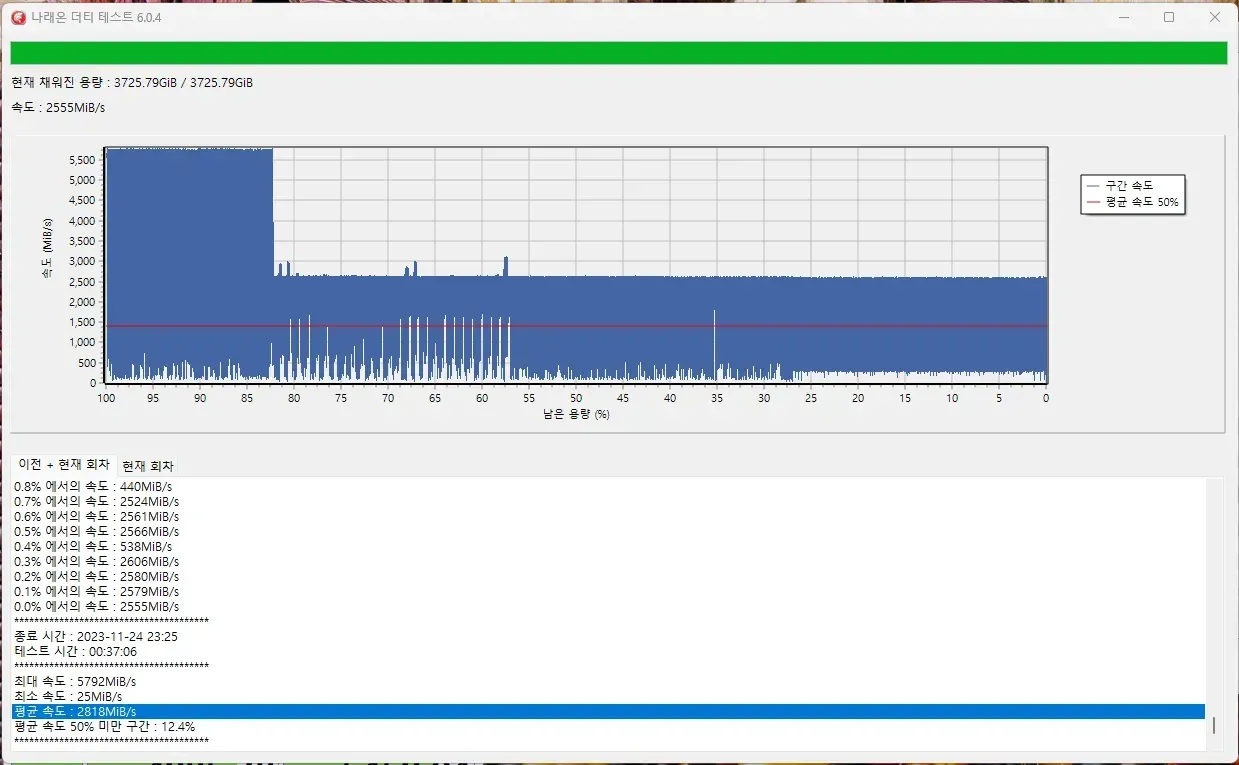Click the 현재 채워진 용량 label
1239x765 pixels.
[132, 83]
